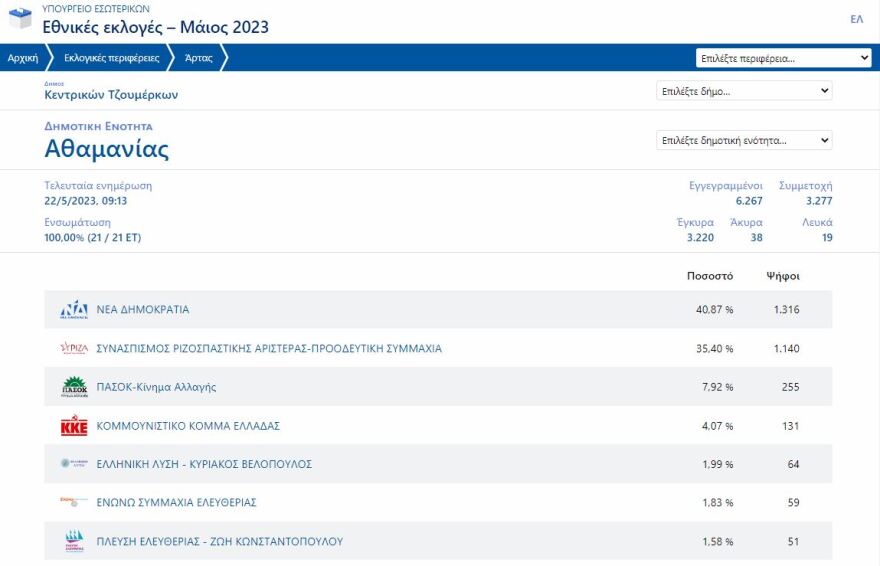
Task: Click the red KKE party logo
Action: [74, 426]
